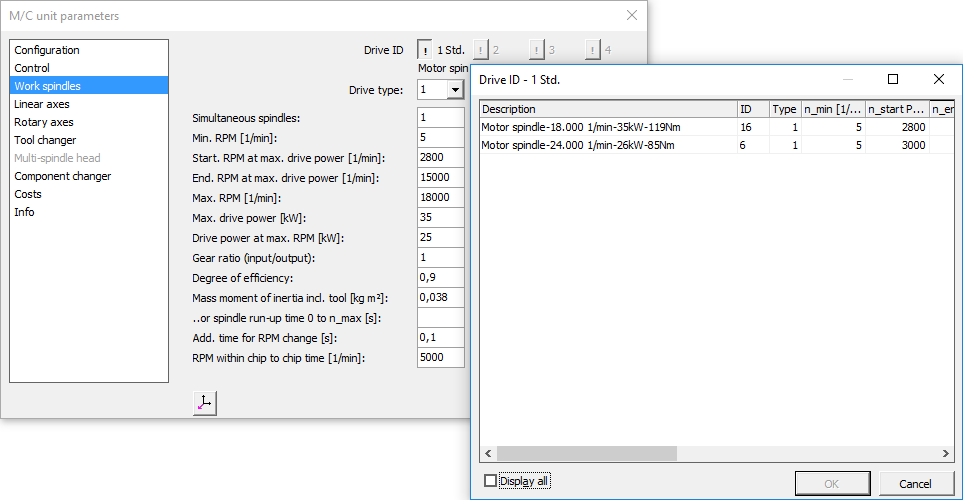Click the Cancel button
Viewport: 963px width, 500px height.
click(914, 483)
